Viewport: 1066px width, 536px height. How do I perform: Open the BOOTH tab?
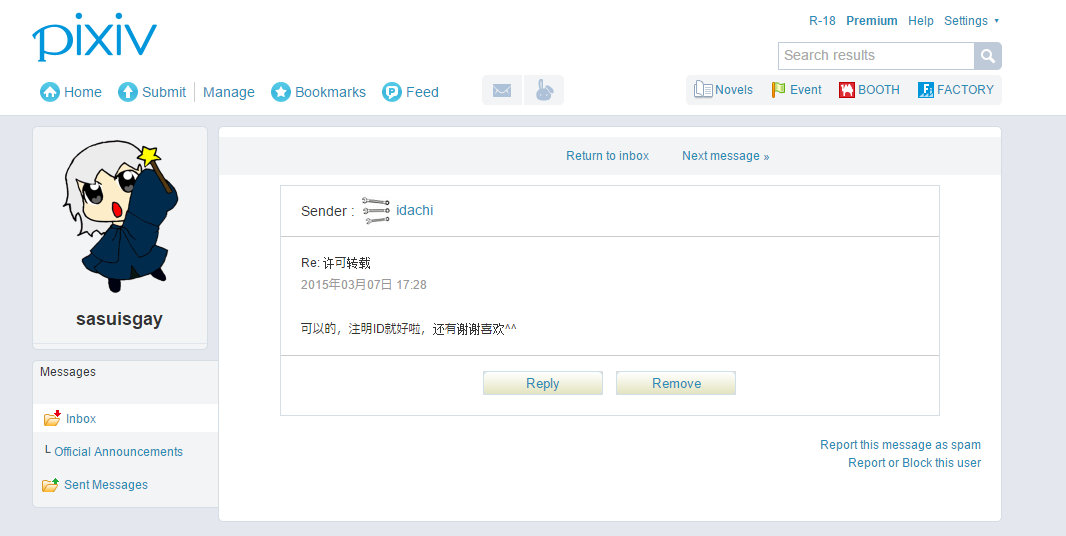[x=879, y=90]
